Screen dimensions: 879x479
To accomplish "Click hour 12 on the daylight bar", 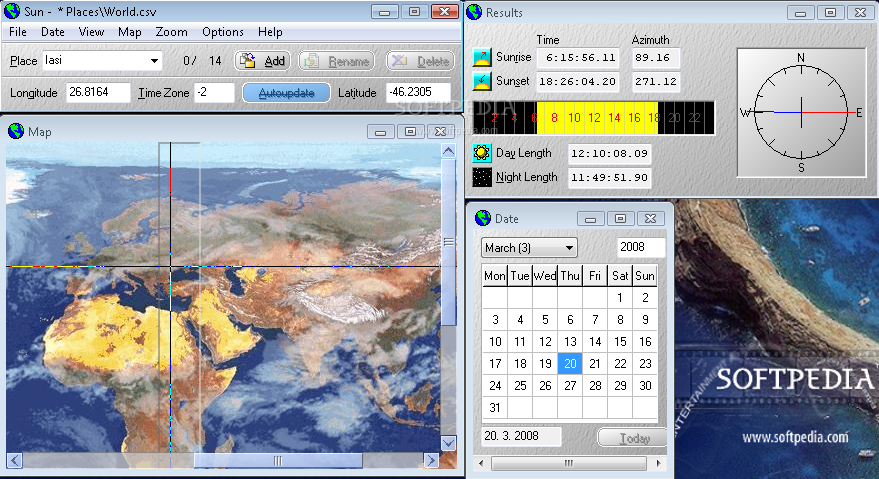I will [594, 118].
